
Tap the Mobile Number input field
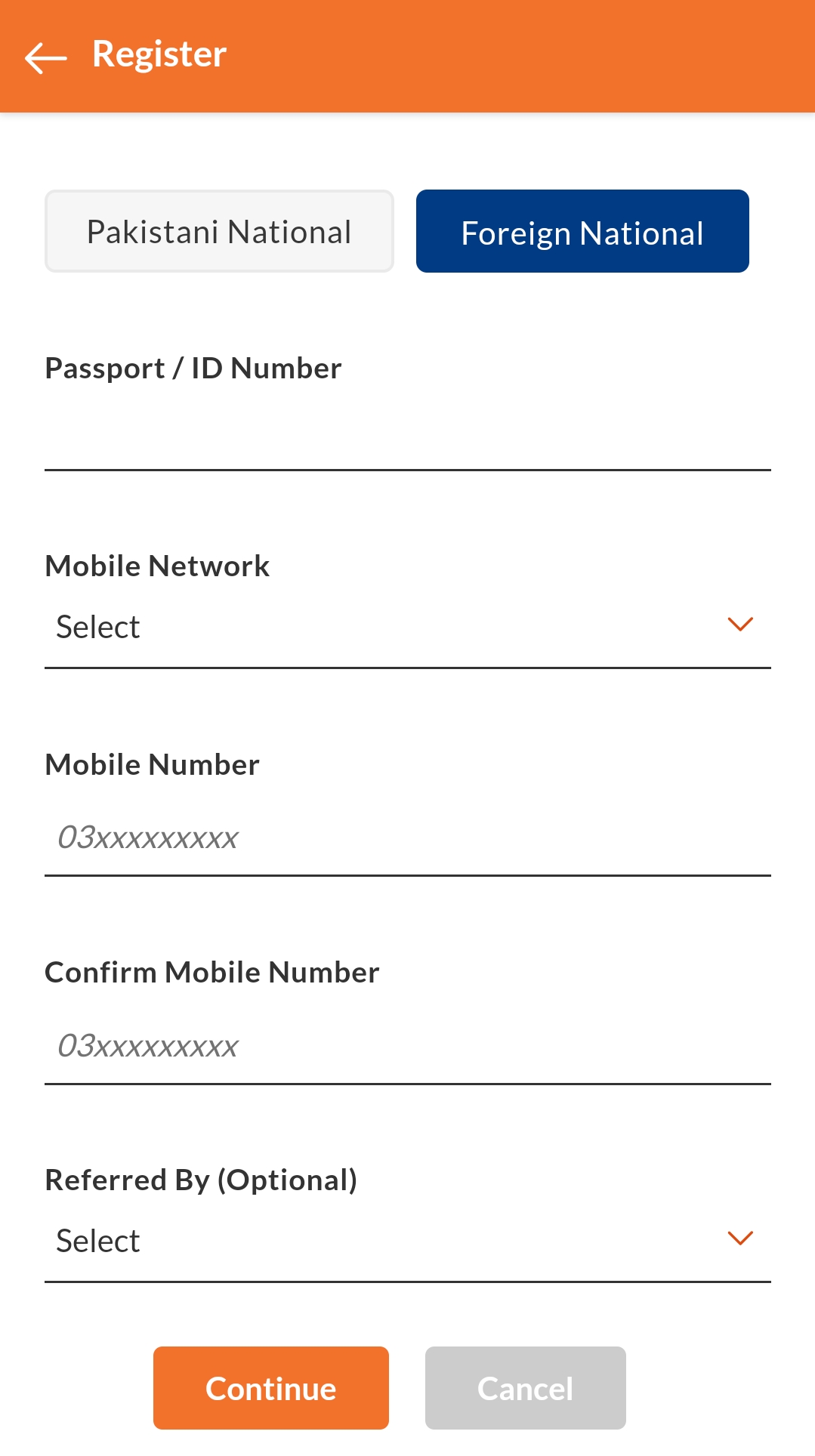[407, 838]
